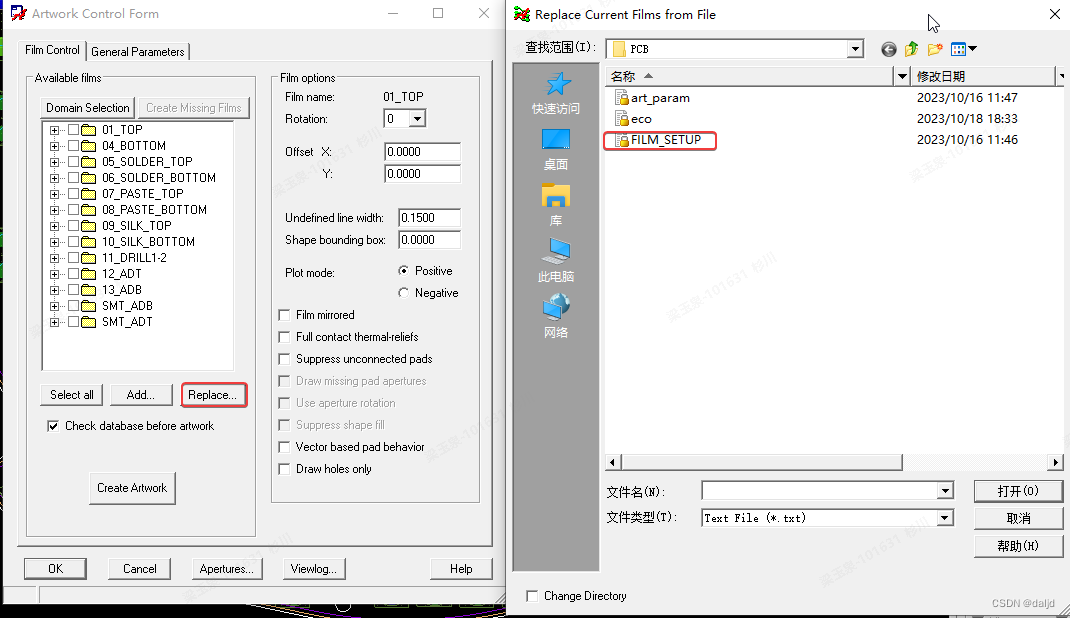Switch to the General Parameters tab
Screen dimensions: 1070x618
tap(138, 52)
